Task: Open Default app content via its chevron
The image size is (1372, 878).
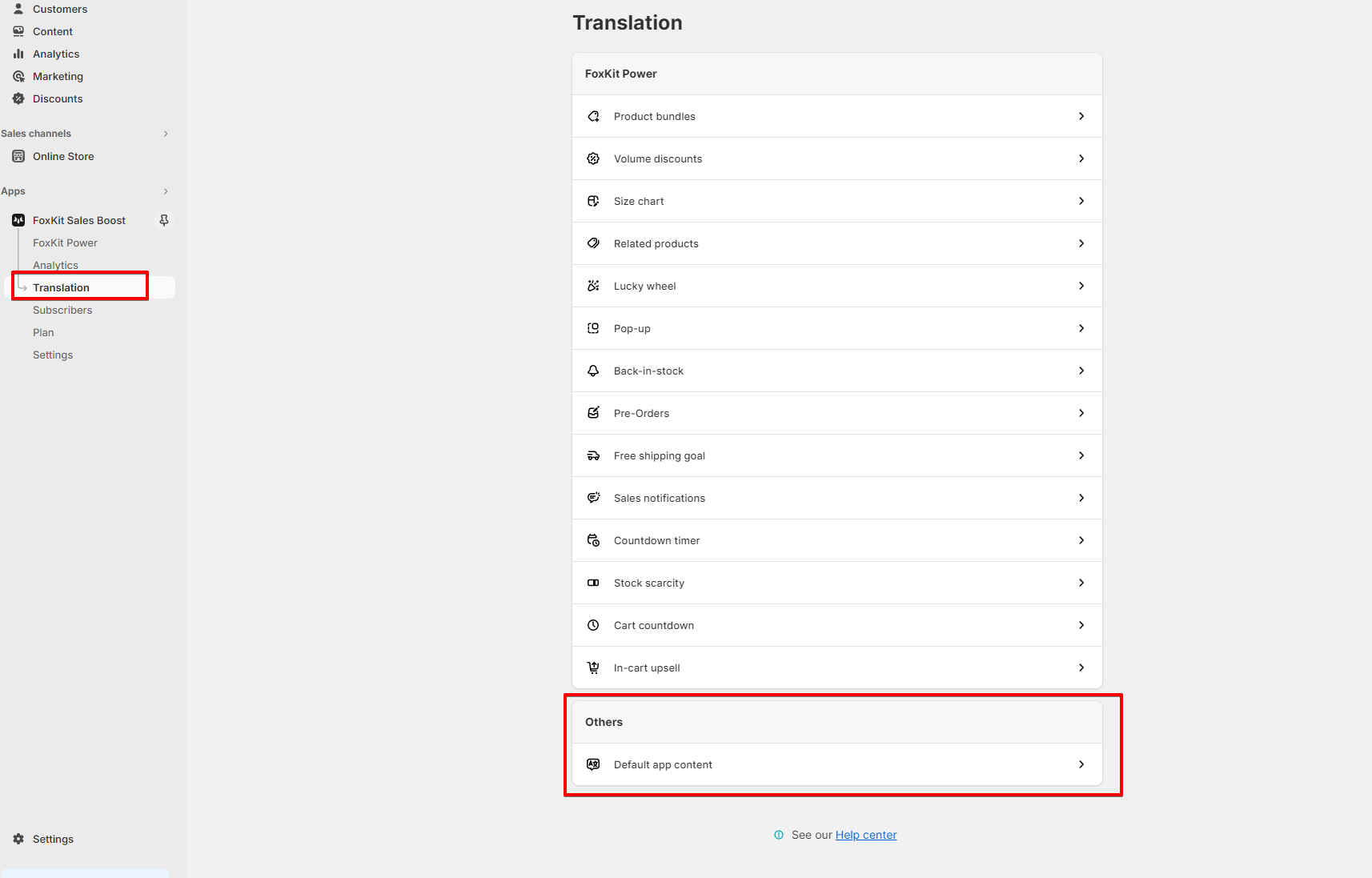Action: click(1081, 764)
